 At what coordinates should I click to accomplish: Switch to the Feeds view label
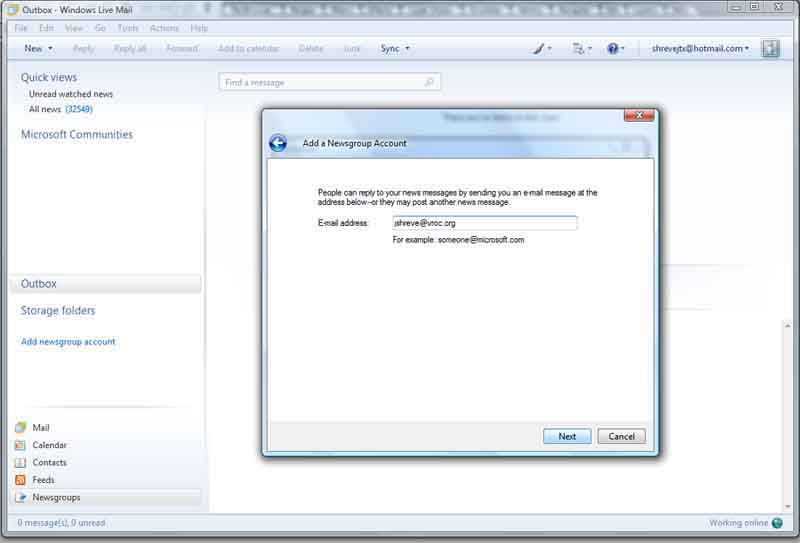[43, 480]
